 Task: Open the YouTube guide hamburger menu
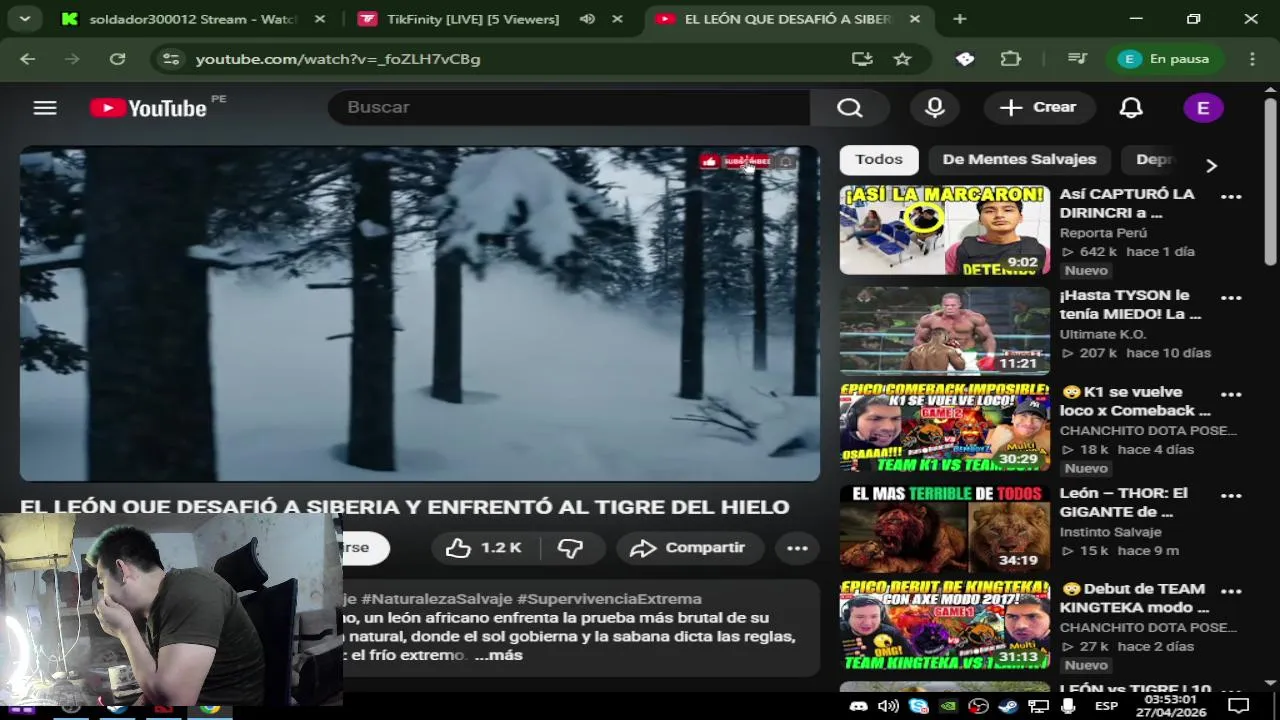(x=45, y=108)
